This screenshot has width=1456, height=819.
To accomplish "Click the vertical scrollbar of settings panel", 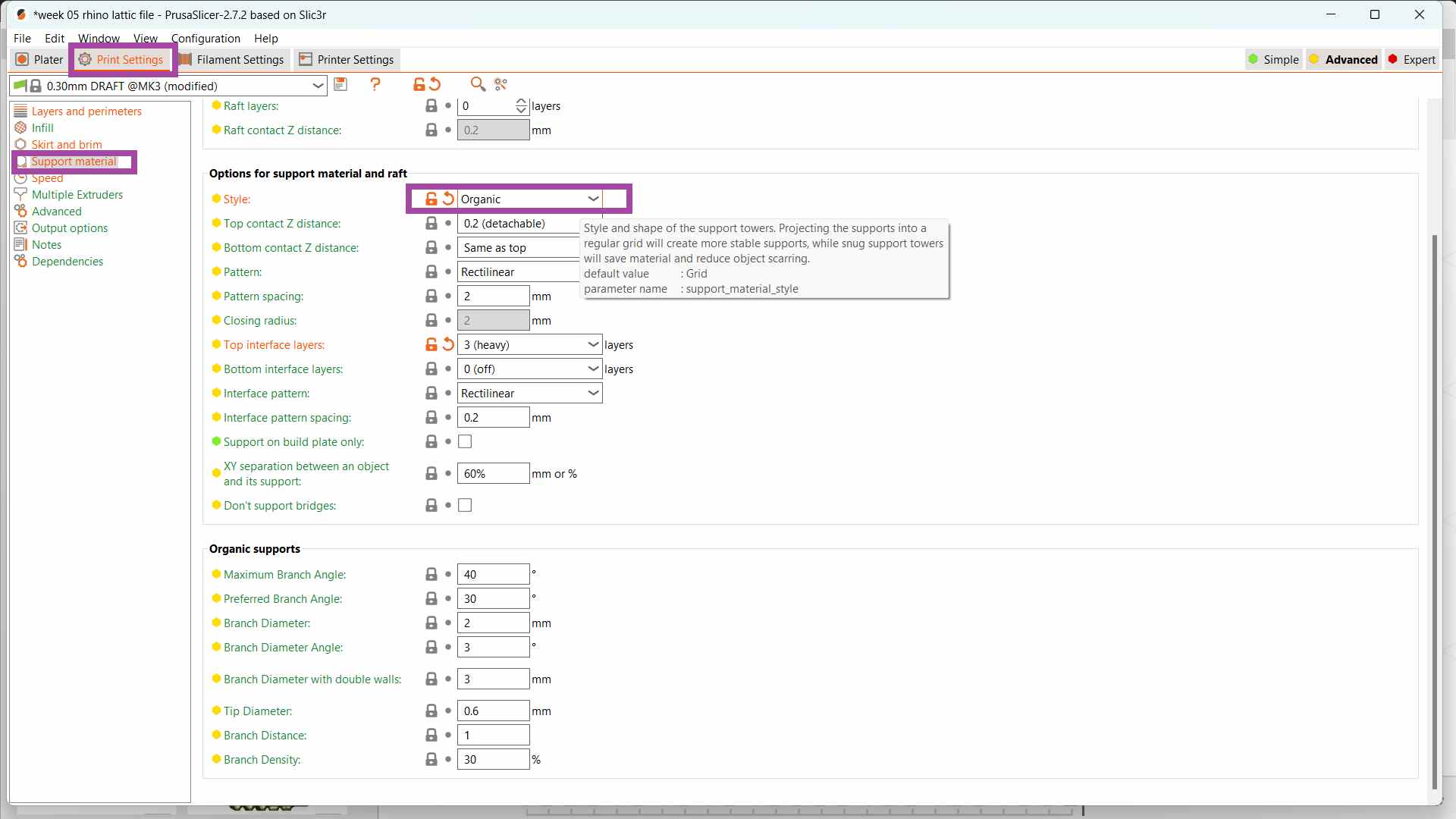I will pyautogui.click(x=1433, y=508).
